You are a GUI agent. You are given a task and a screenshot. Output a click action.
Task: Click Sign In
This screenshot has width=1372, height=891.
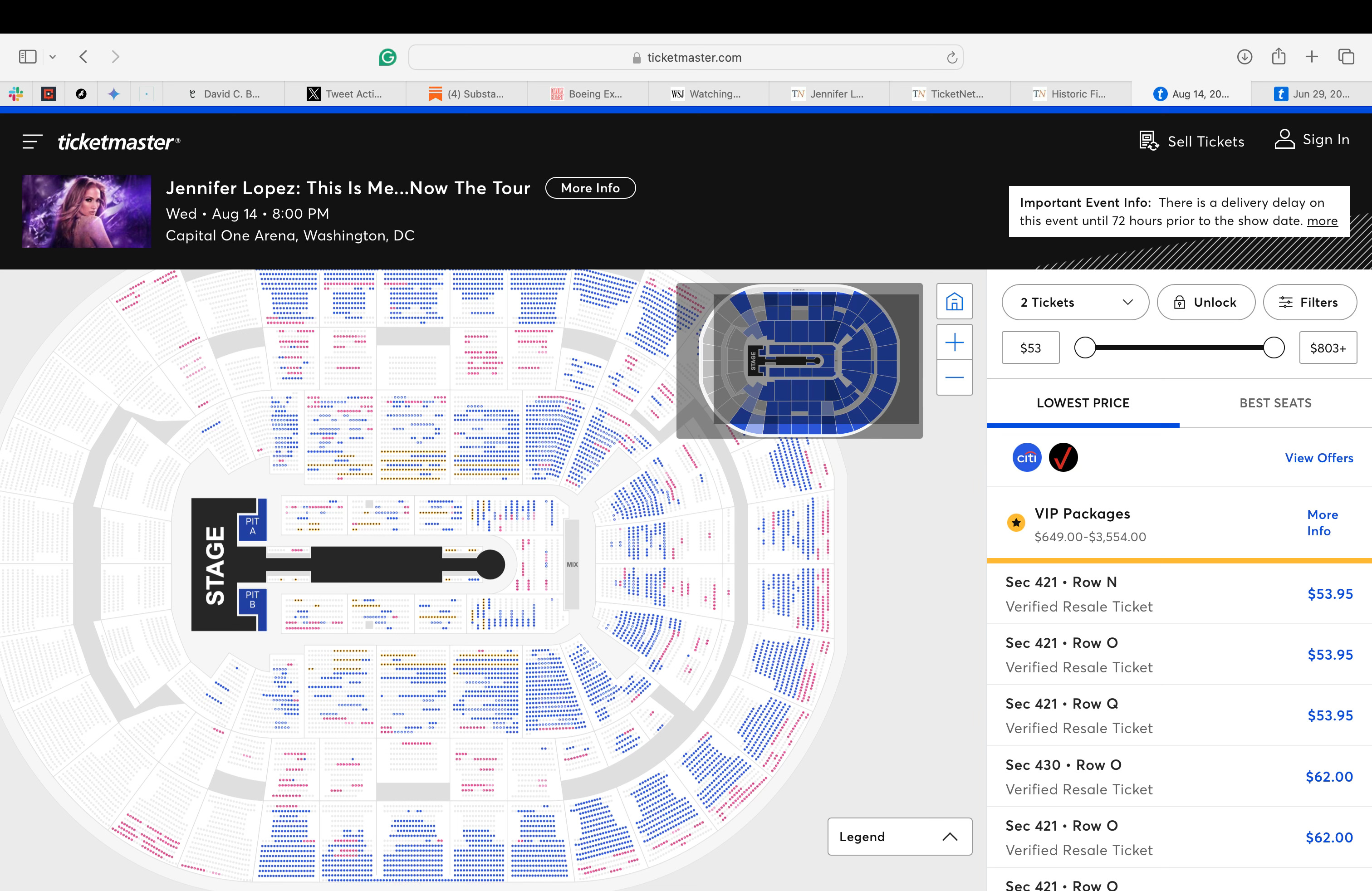1312,139
